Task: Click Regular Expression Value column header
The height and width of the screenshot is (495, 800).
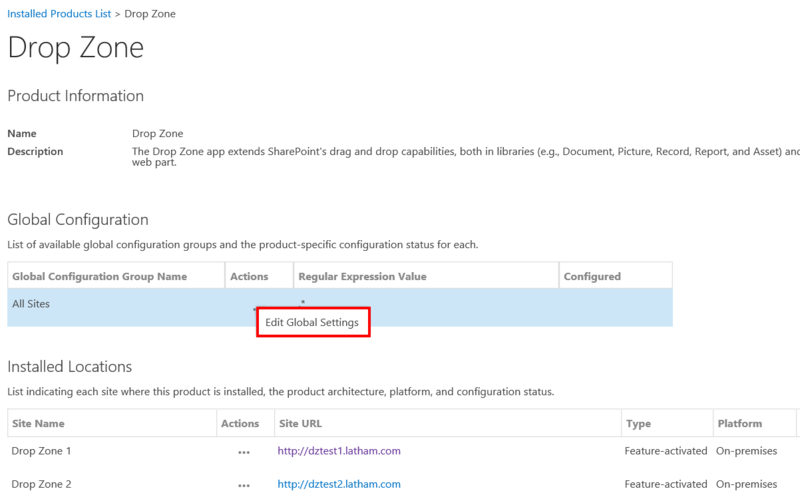Action: [362, 276]
